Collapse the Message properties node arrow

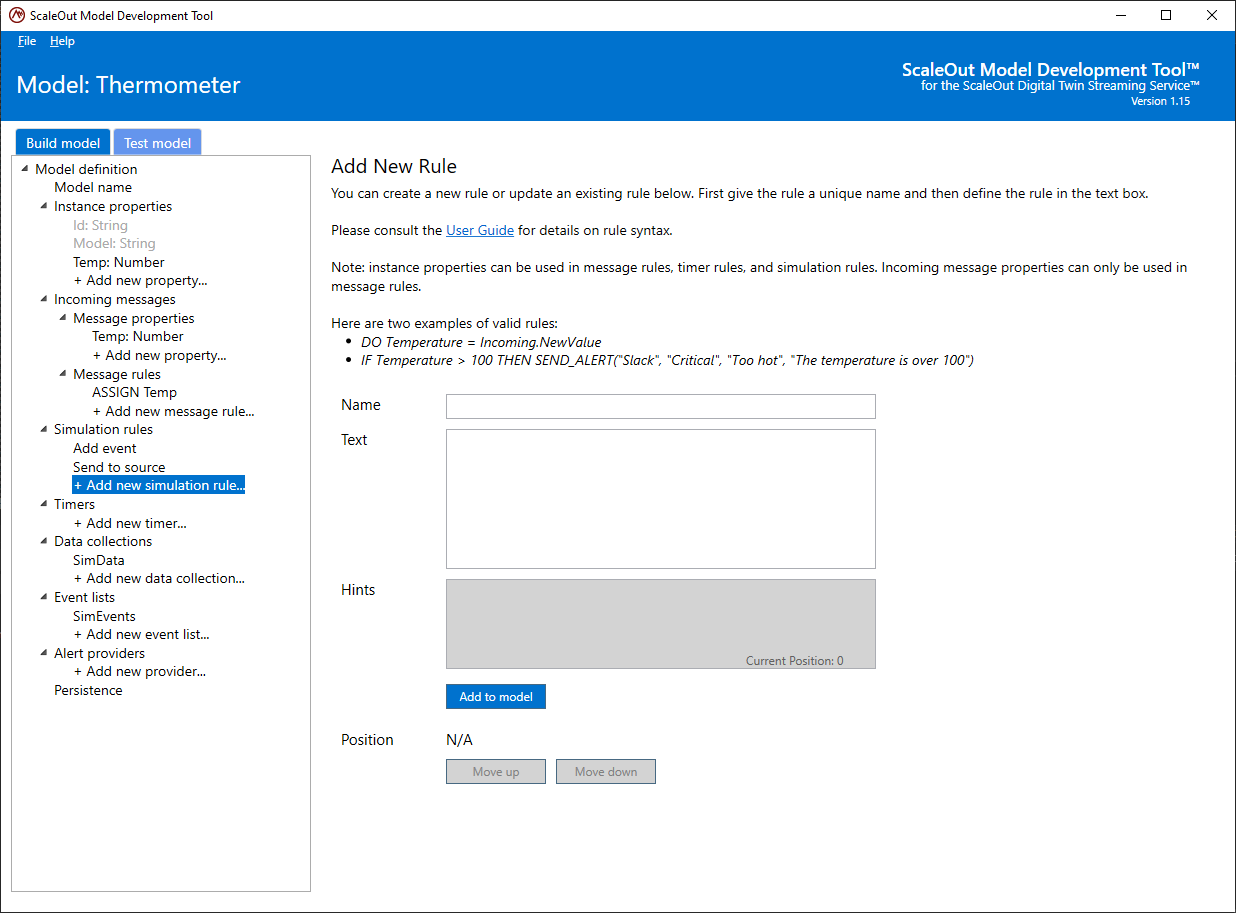[x=62, y=318]
